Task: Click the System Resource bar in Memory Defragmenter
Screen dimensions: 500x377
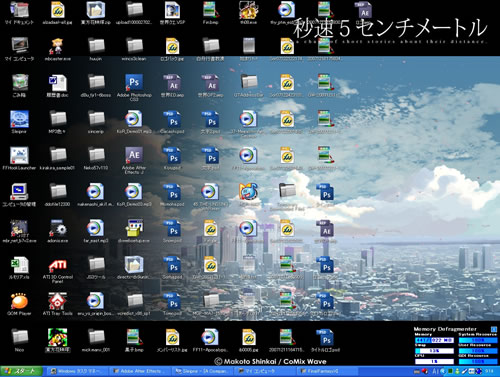Action: [478, 340]
